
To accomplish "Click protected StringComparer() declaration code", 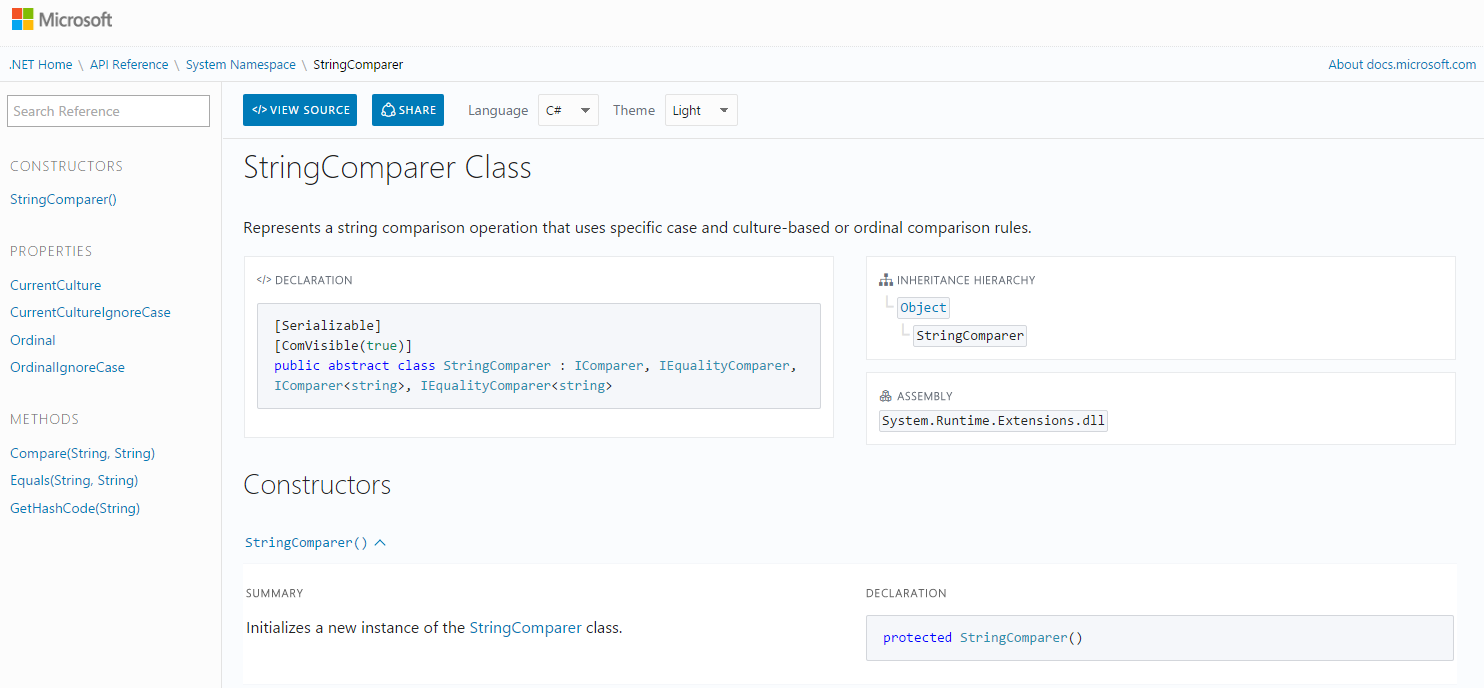I will [x=983, y=638].
